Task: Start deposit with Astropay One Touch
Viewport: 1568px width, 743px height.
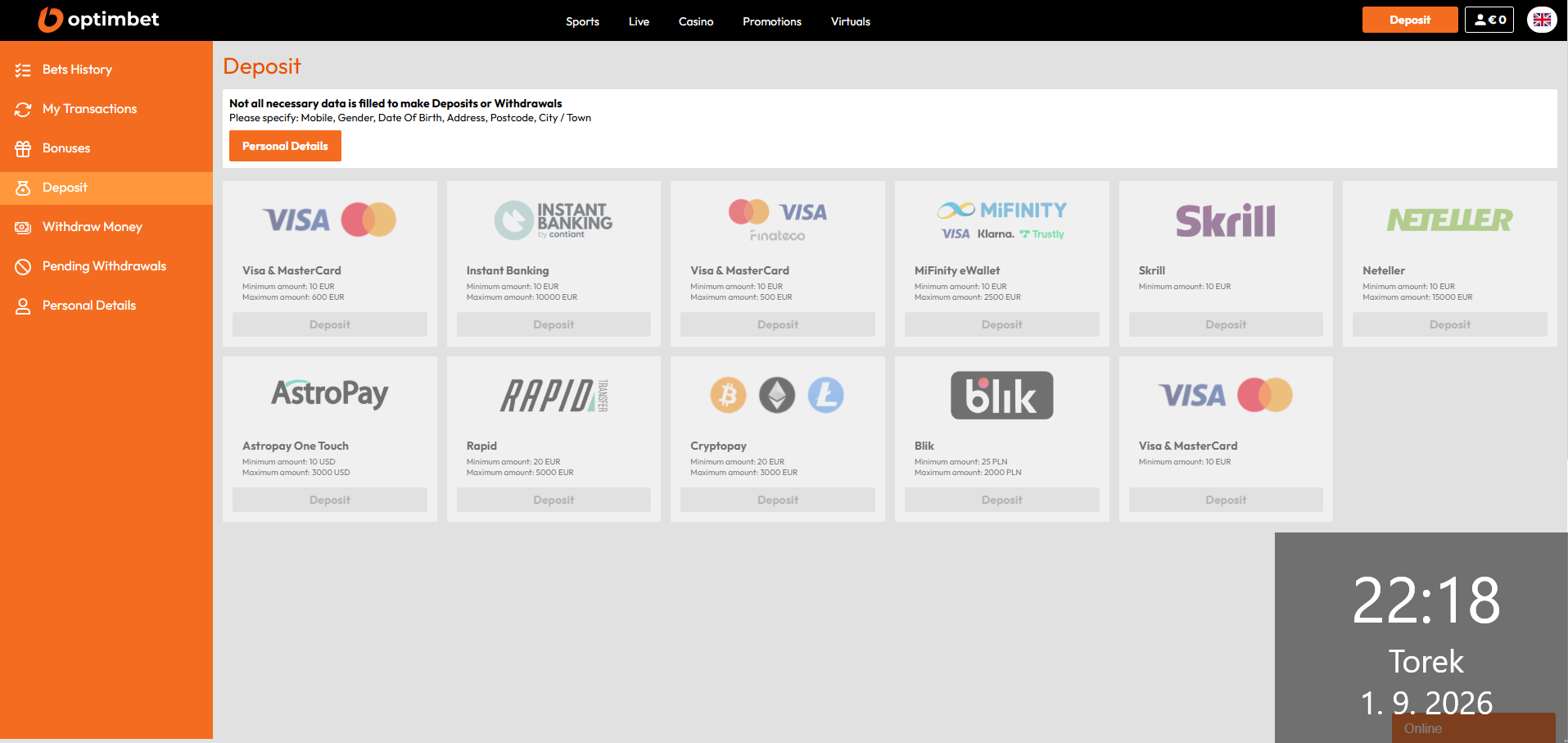Action: [x=330, y=500]
